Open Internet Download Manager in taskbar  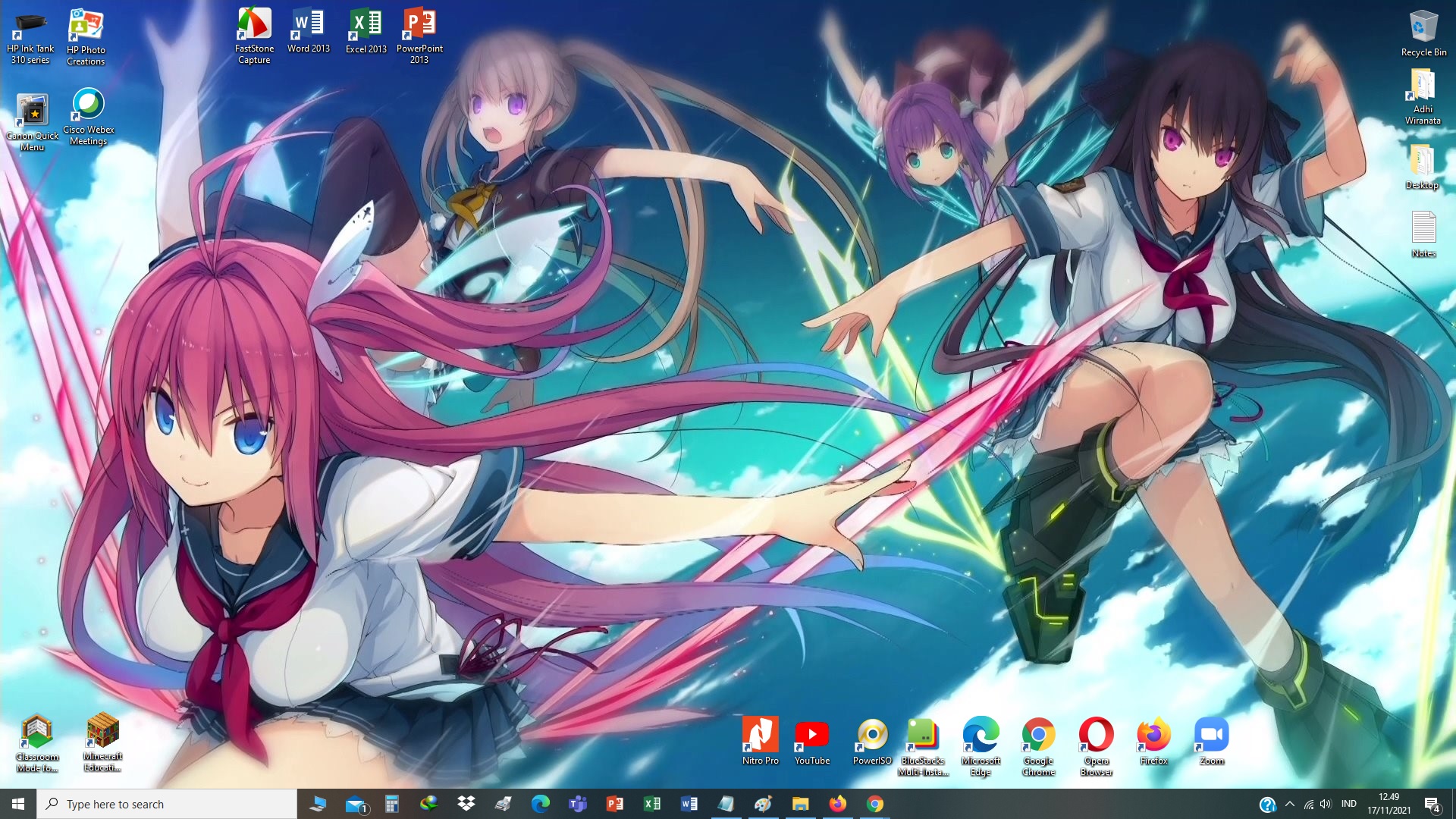tap(429, 804)
